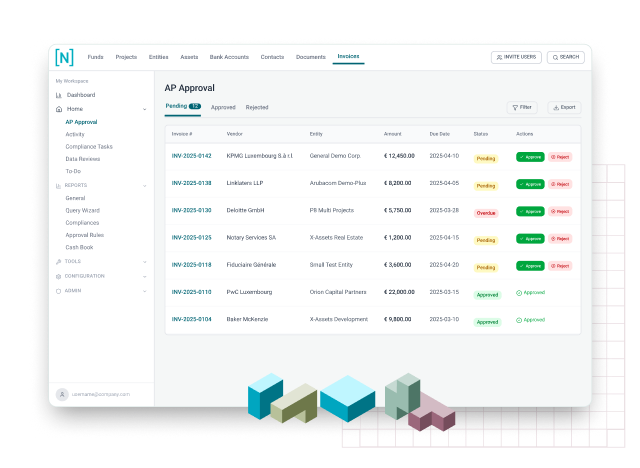Open the Bank Accounts menu
Viewport: 640px width, 468px height.
[x=229, y=57]
